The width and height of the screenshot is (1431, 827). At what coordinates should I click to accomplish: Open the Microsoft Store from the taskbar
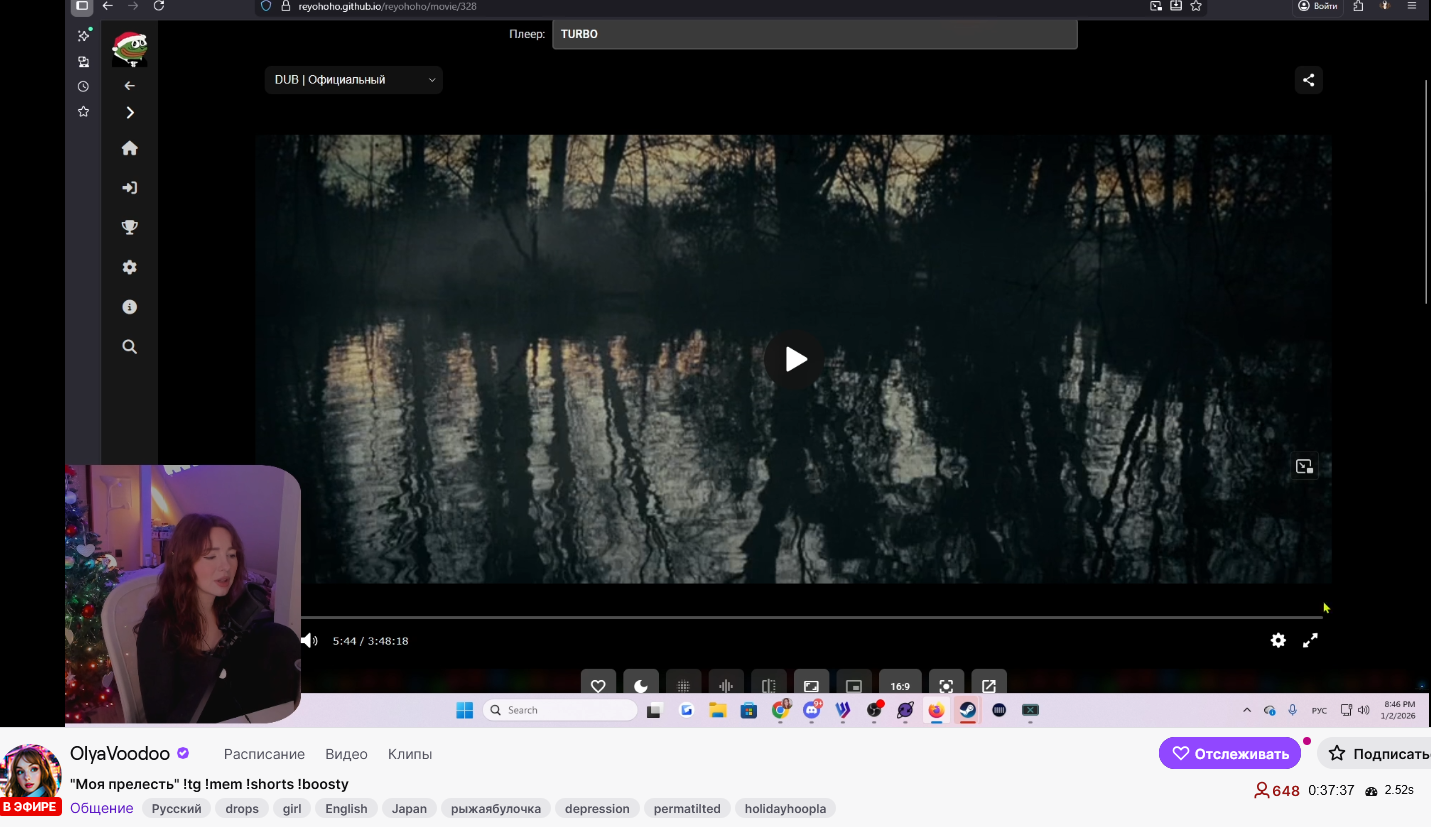tap(748, 710)
